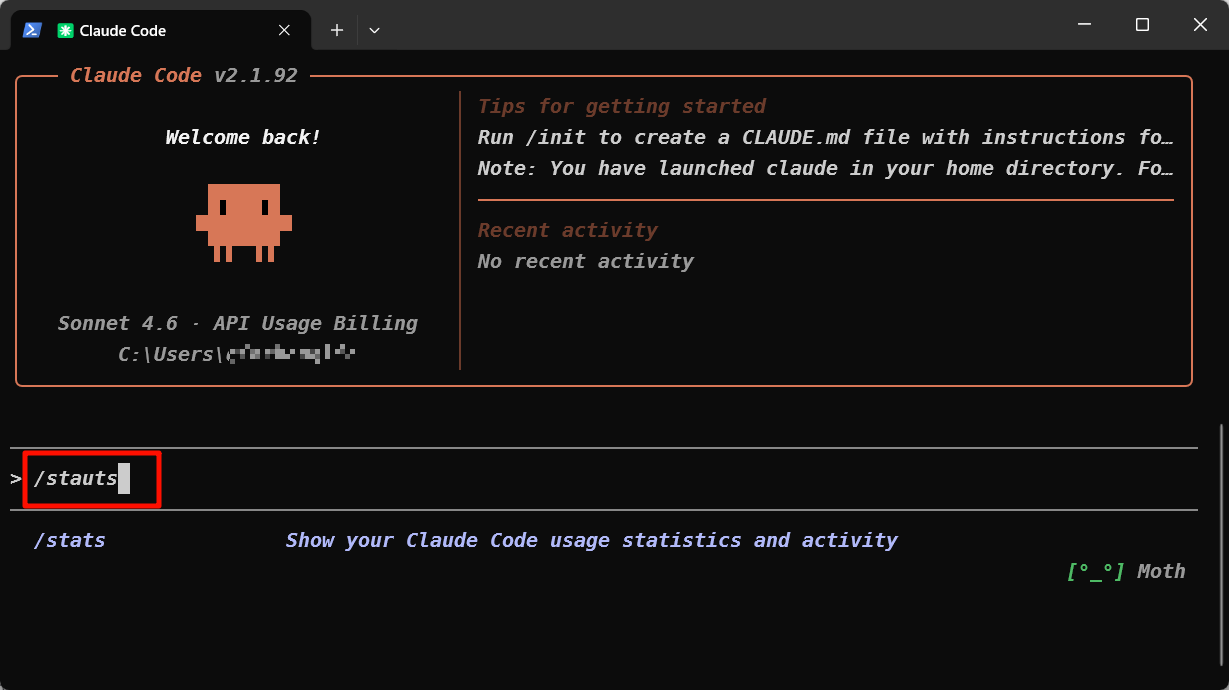The height and width of the screenshot is (690, 1229).
Task: Click the Run /init tip line
Action: 824,137
